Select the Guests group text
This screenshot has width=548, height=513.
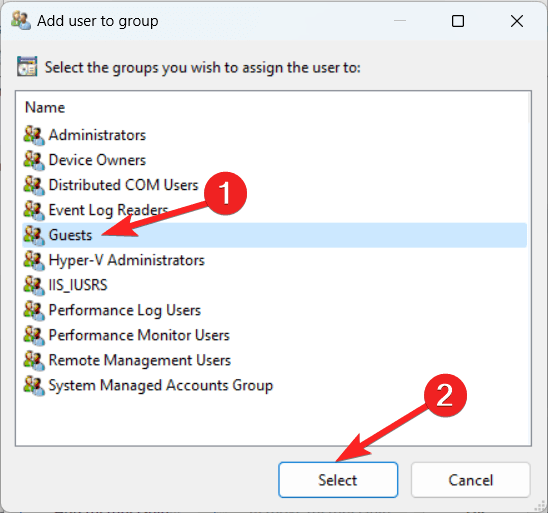click(x=70, y=235)
